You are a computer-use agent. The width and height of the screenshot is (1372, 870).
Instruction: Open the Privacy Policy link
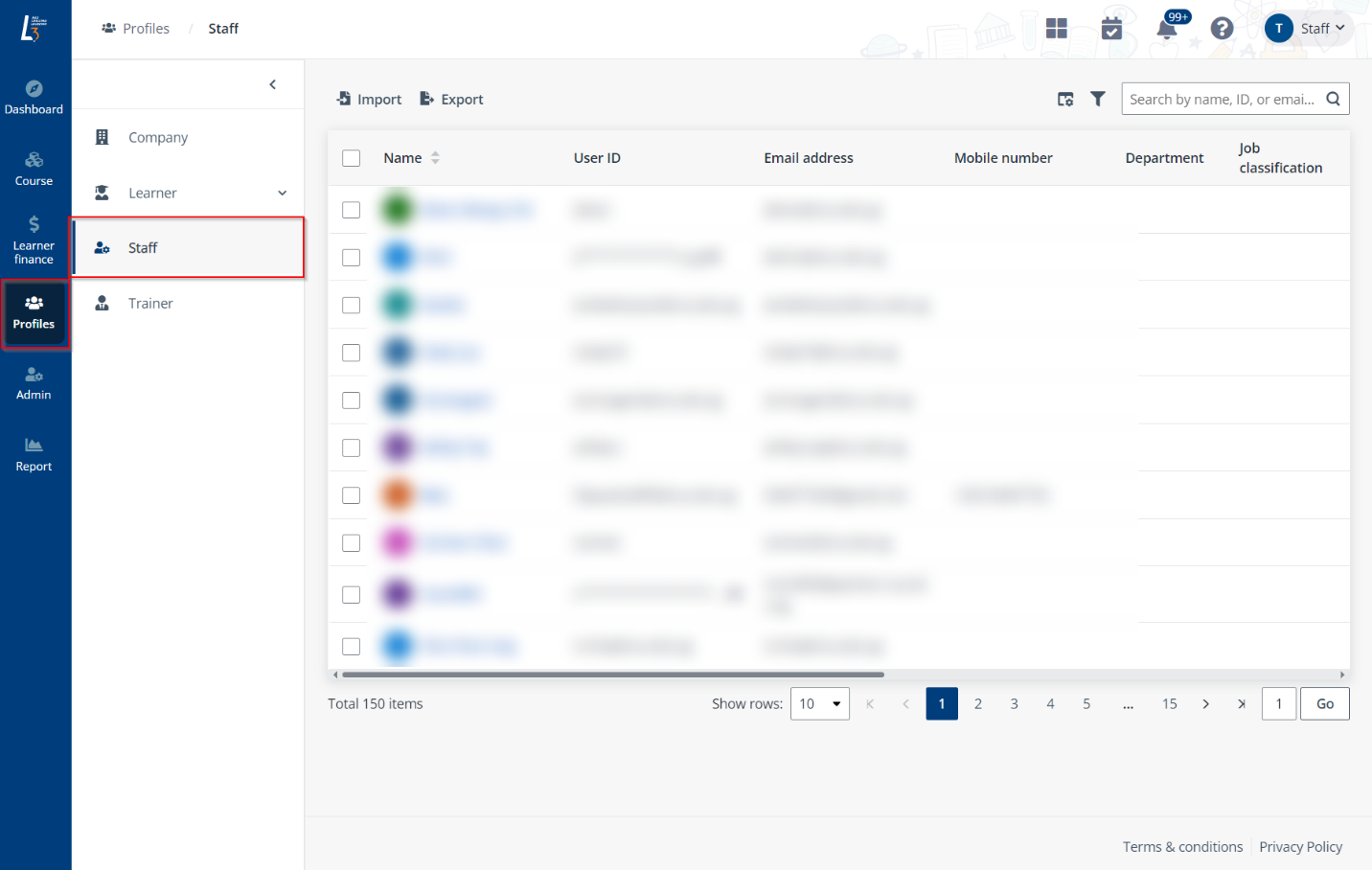[x=1300, y=847]
